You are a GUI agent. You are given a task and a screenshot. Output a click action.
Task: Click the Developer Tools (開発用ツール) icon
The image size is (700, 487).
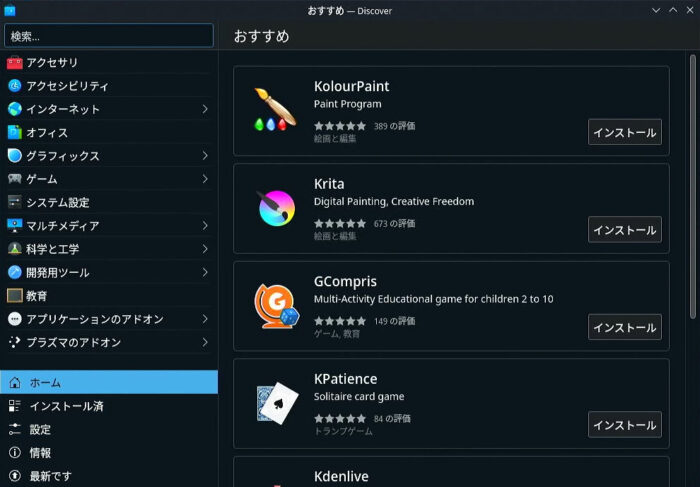pos(14,272)
